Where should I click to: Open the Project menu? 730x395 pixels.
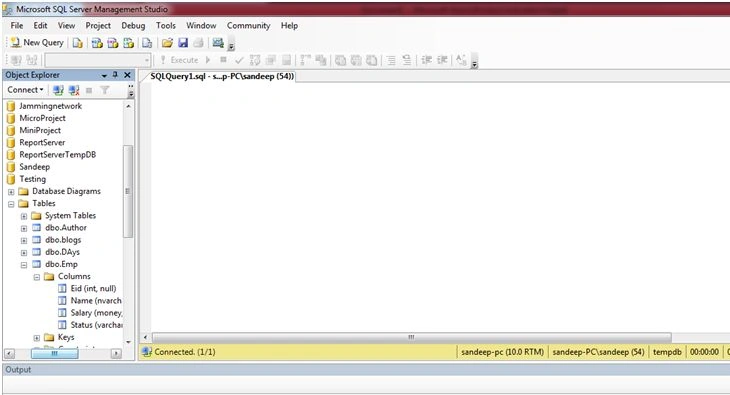pyautogui.click(x=98, y=26)
